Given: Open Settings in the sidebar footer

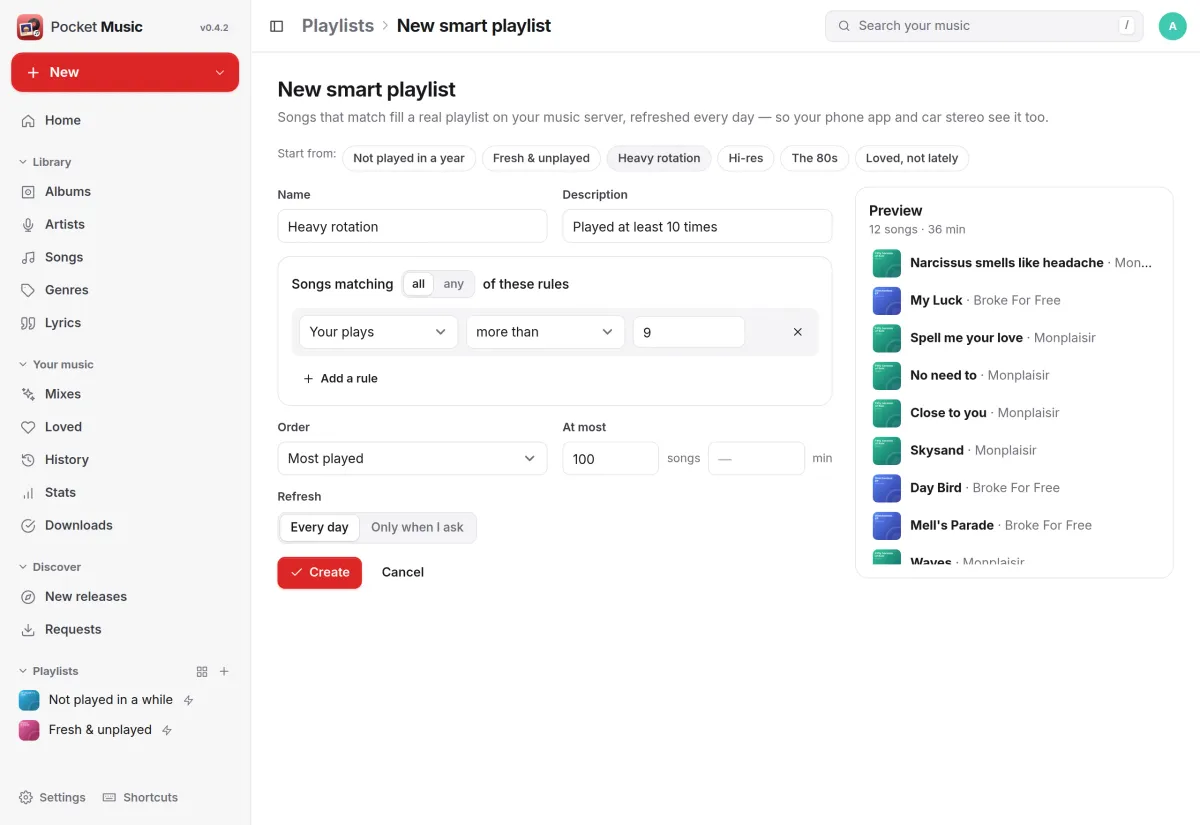Looking at the screenshot, I should pos(52,797).
